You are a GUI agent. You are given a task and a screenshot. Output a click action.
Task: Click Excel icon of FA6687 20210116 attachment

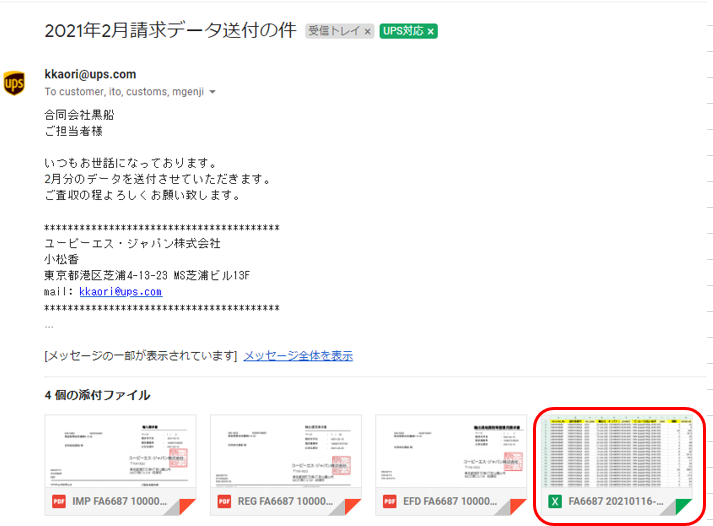[555, 501]
